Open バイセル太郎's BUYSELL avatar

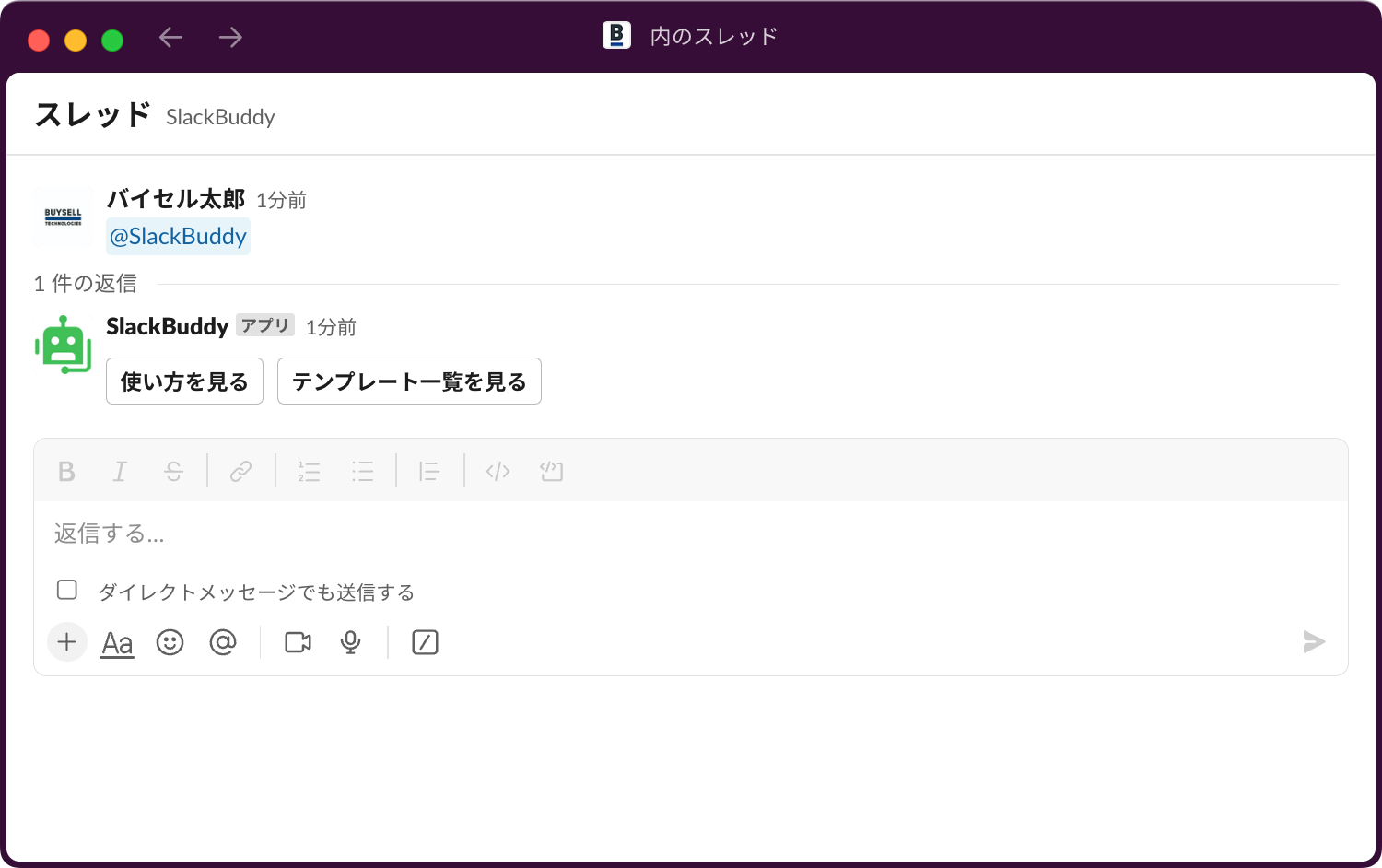[64, 217]
